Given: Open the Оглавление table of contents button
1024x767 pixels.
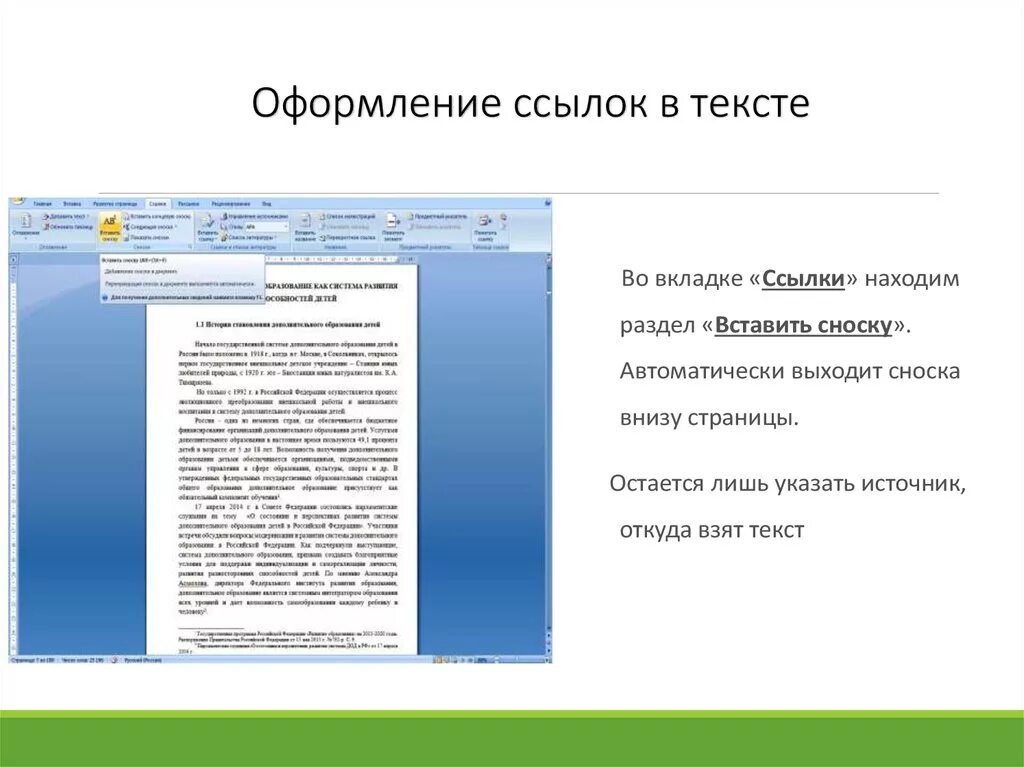Looking at the screenshot, I should click(x=25, y=226).
